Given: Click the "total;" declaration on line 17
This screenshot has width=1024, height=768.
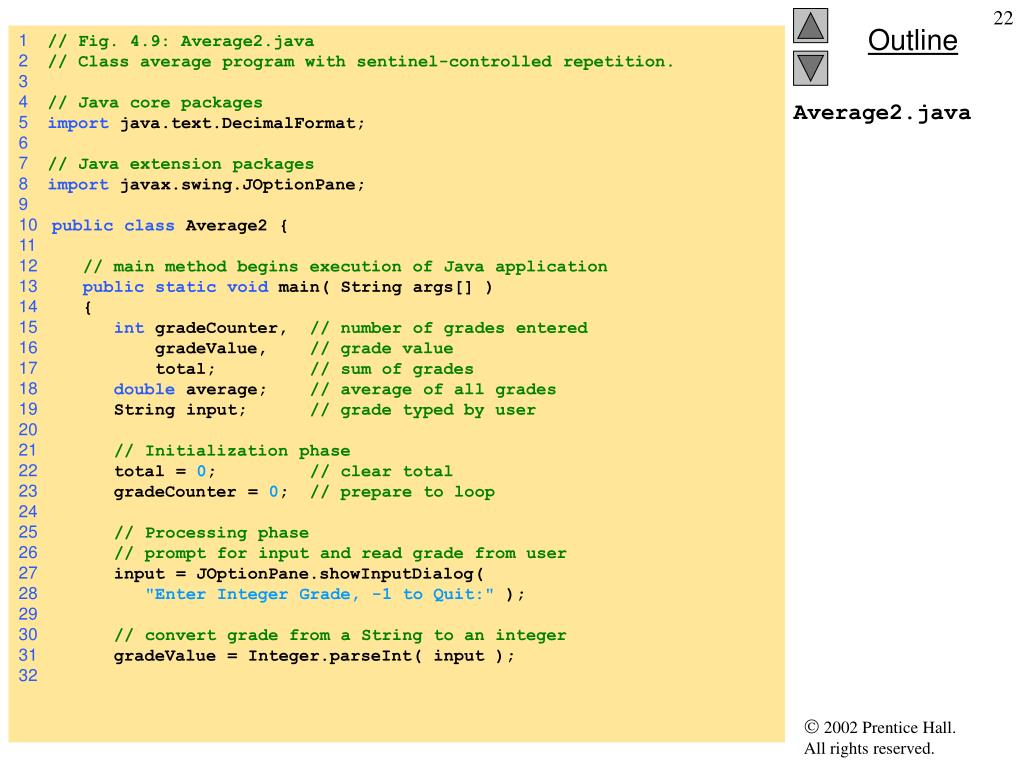Looking at the screenshot, I should point(185,369).
